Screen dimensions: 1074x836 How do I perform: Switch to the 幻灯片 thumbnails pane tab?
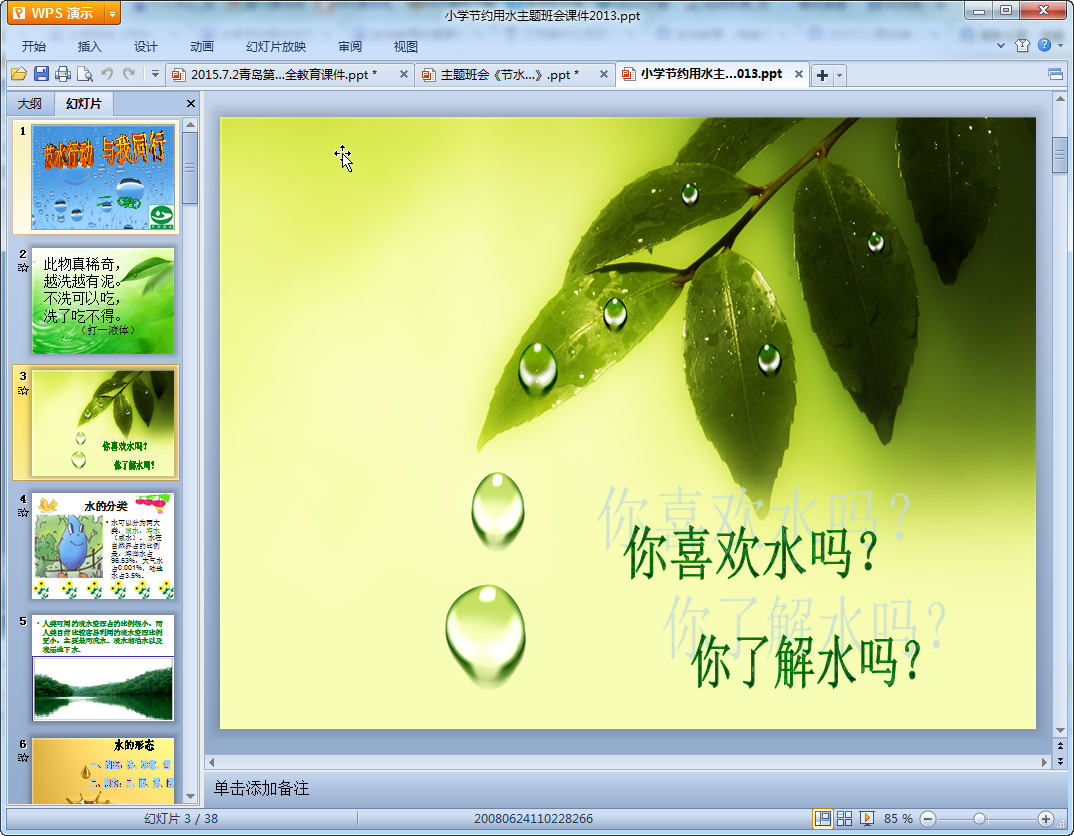84,103
